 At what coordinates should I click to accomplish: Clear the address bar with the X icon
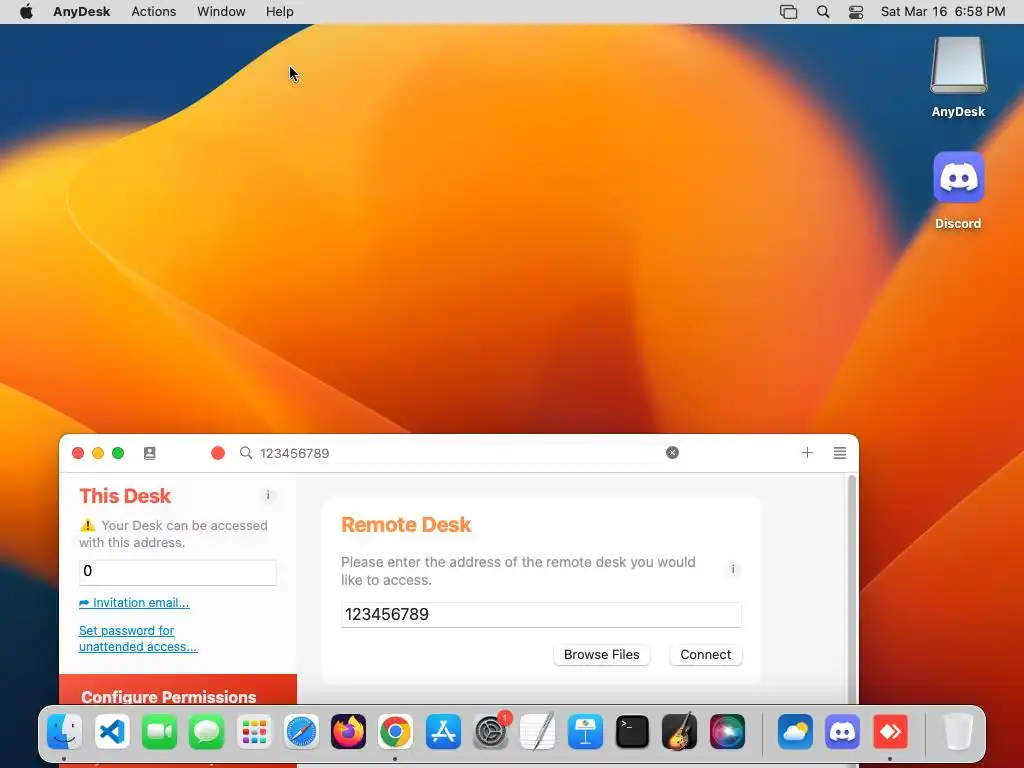(x=672, y=453)
